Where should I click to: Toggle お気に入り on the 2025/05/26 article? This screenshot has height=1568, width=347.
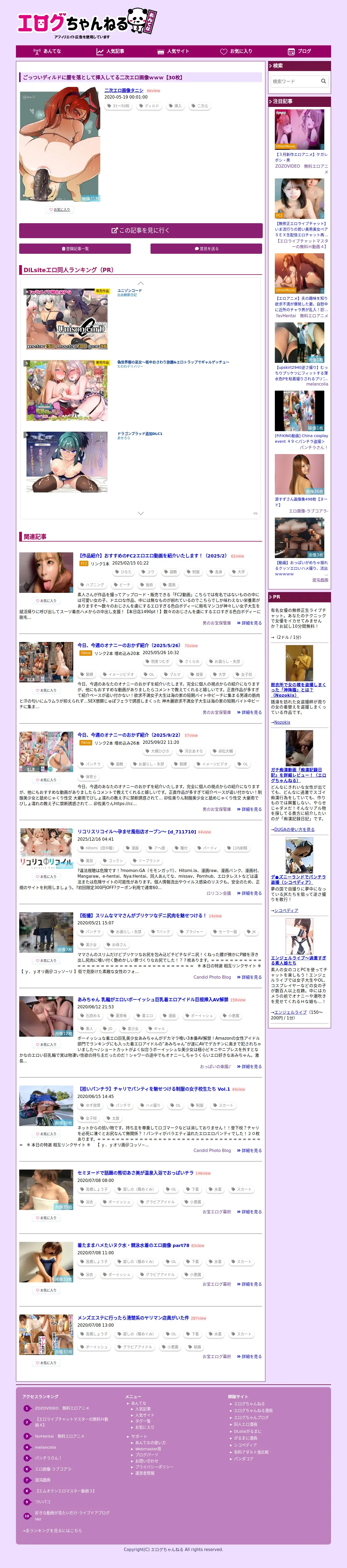click(46, 690)
